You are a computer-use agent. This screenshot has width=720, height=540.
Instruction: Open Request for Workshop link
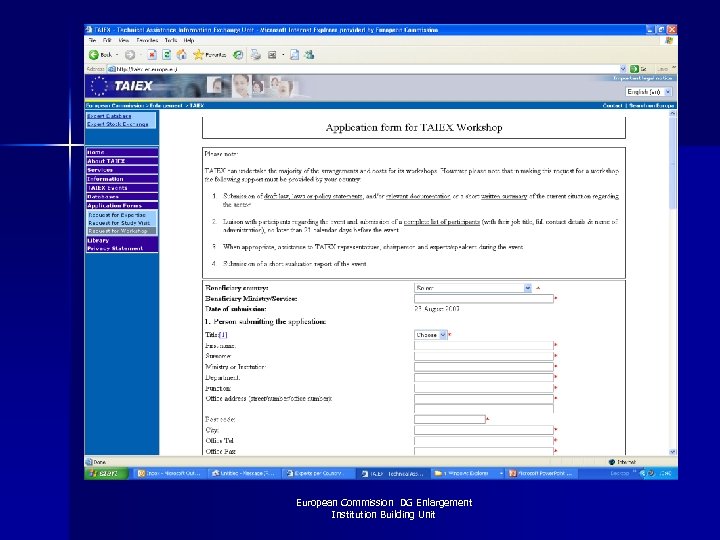pyautogui.click(x=118, y=231)
